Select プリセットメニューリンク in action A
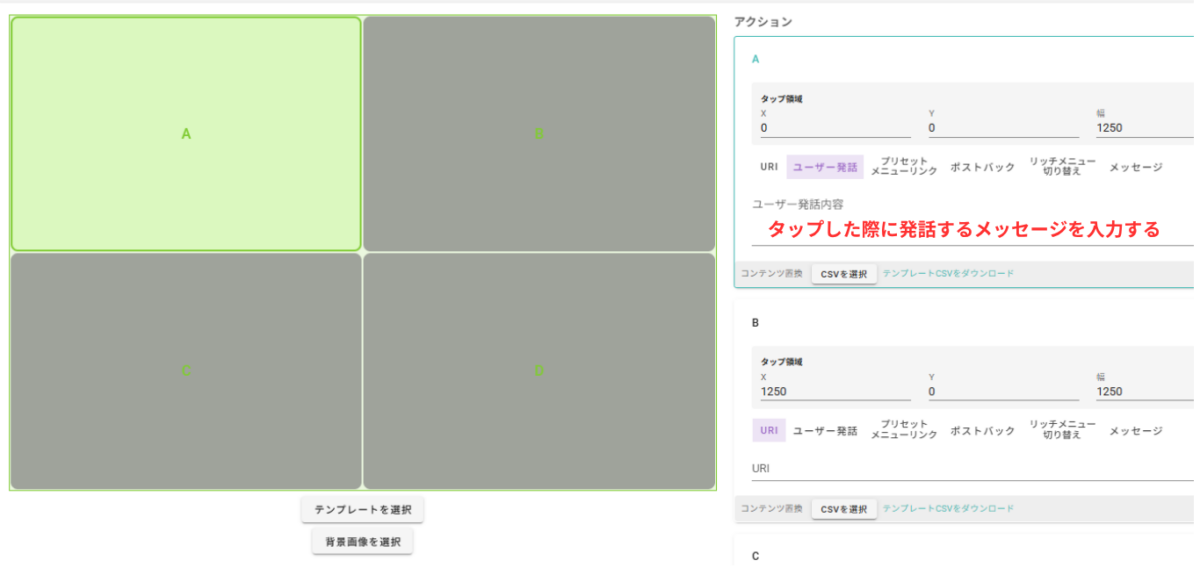The image size is (1200, 575). pos(904,167)
